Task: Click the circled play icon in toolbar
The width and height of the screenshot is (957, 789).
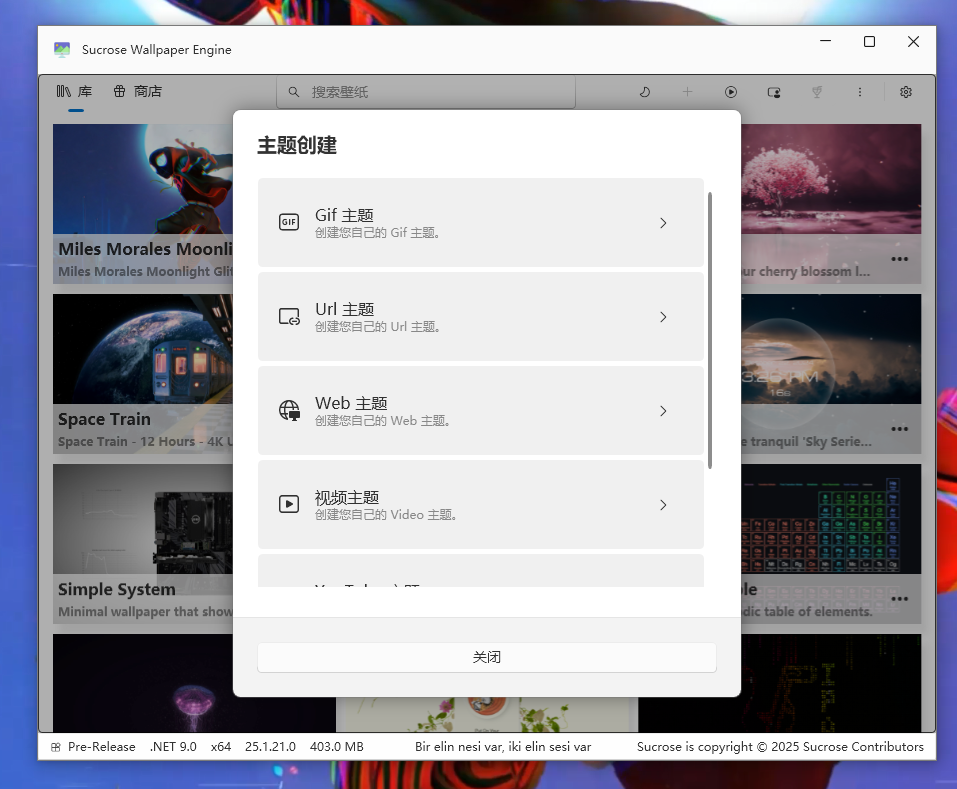Action: point(731,92)
